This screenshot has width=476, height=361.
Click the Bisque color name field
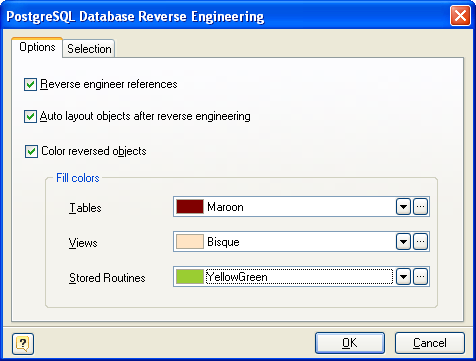(x=300, y=242)
